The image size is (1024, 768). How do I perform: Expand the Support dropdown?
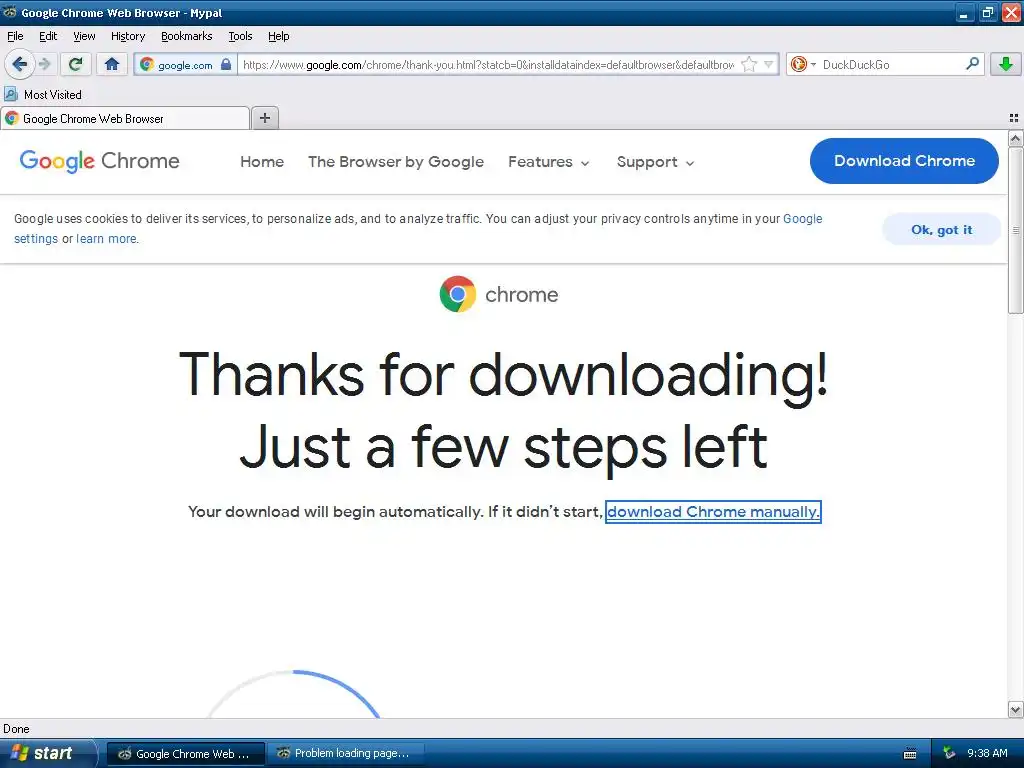pos(655,162)
